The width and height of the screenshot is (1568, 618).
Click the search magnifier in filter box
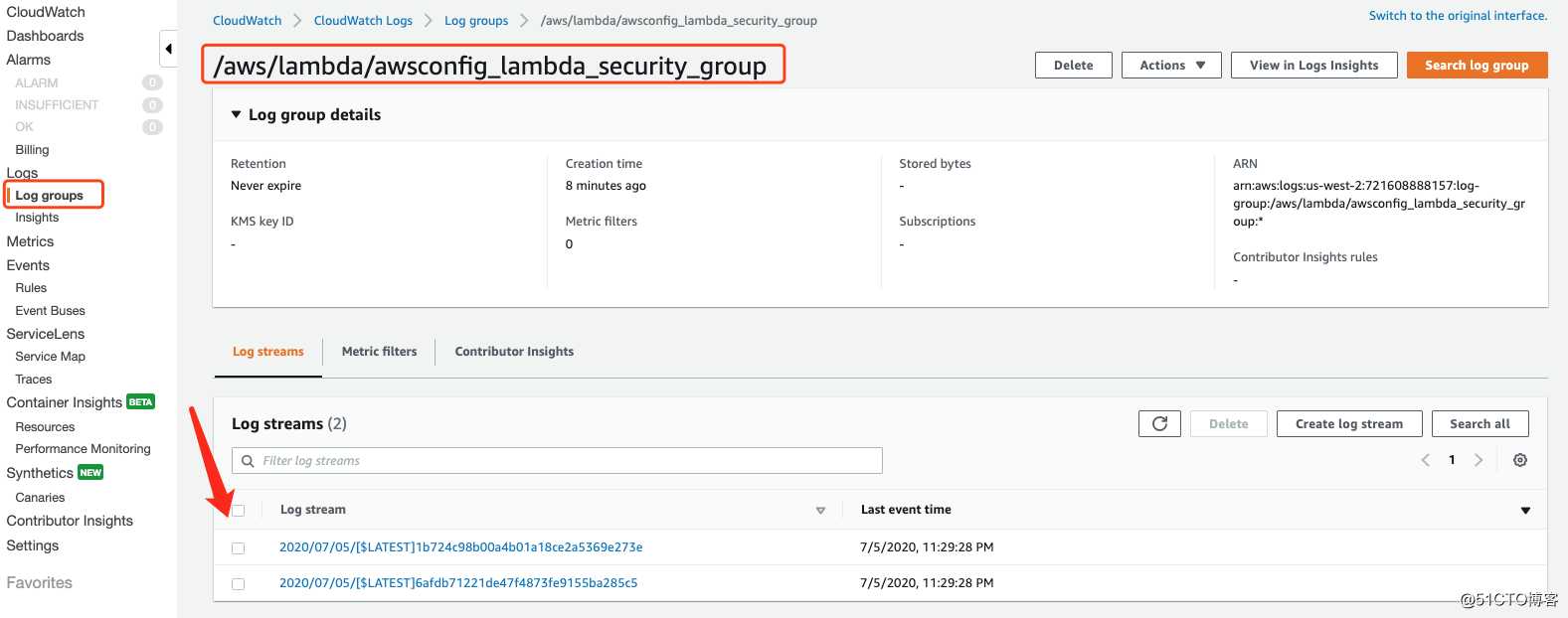click(x=248, y=461)
